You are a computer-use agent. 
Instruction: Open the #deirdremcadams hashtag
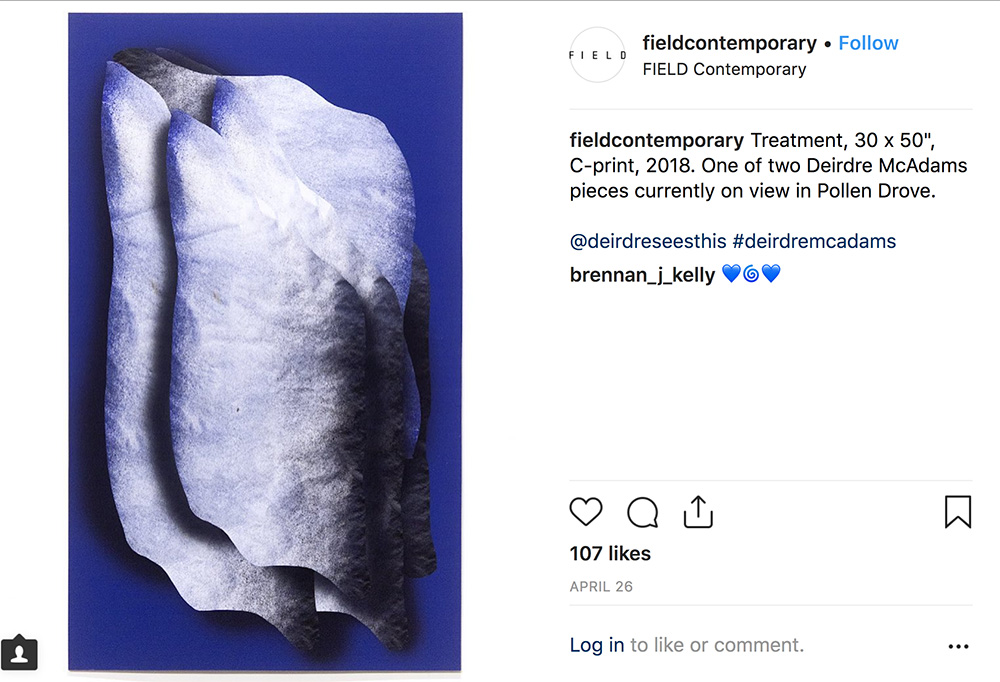814,241
